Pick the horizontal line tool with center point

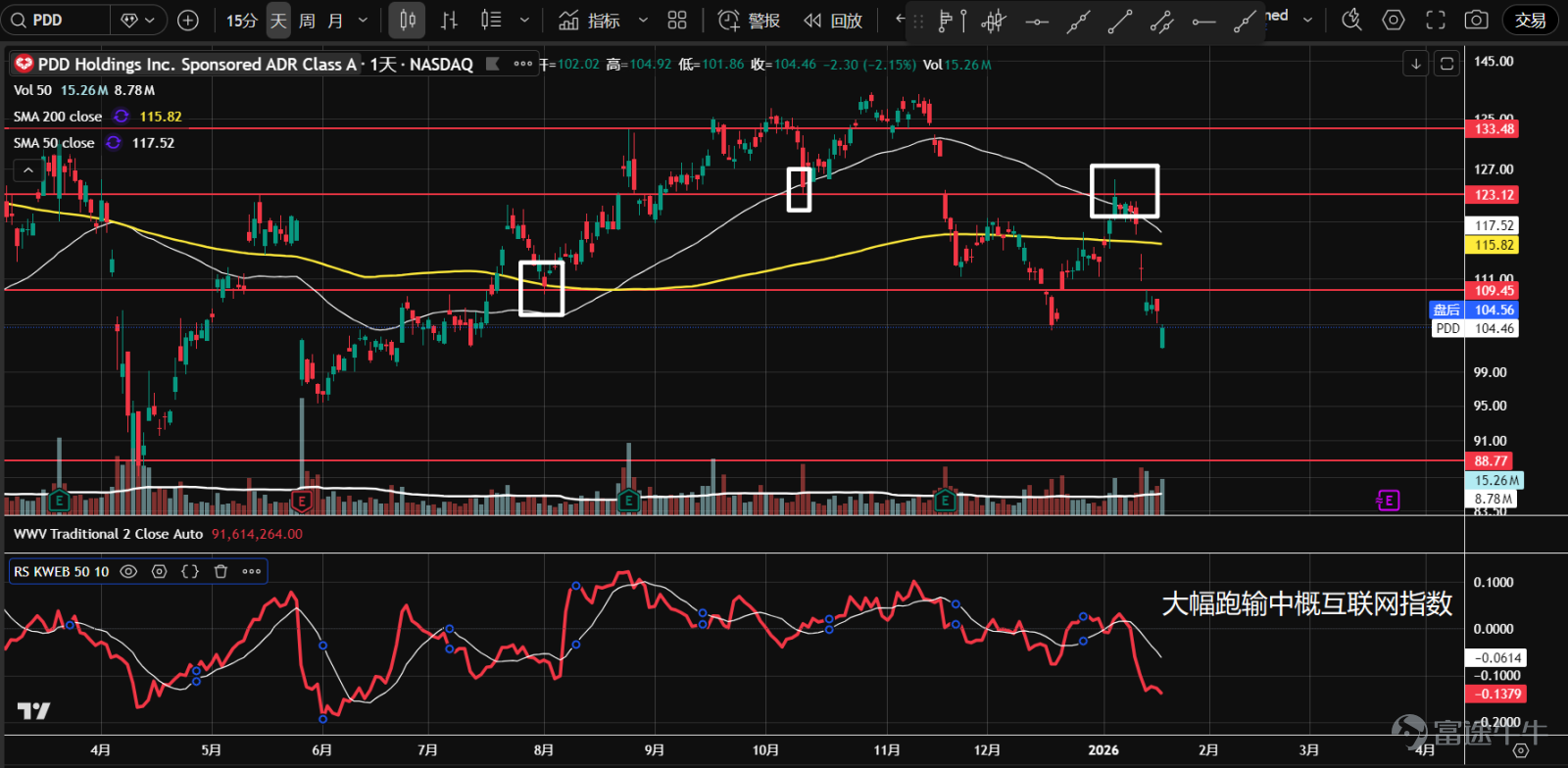[x=1036, y=21]
